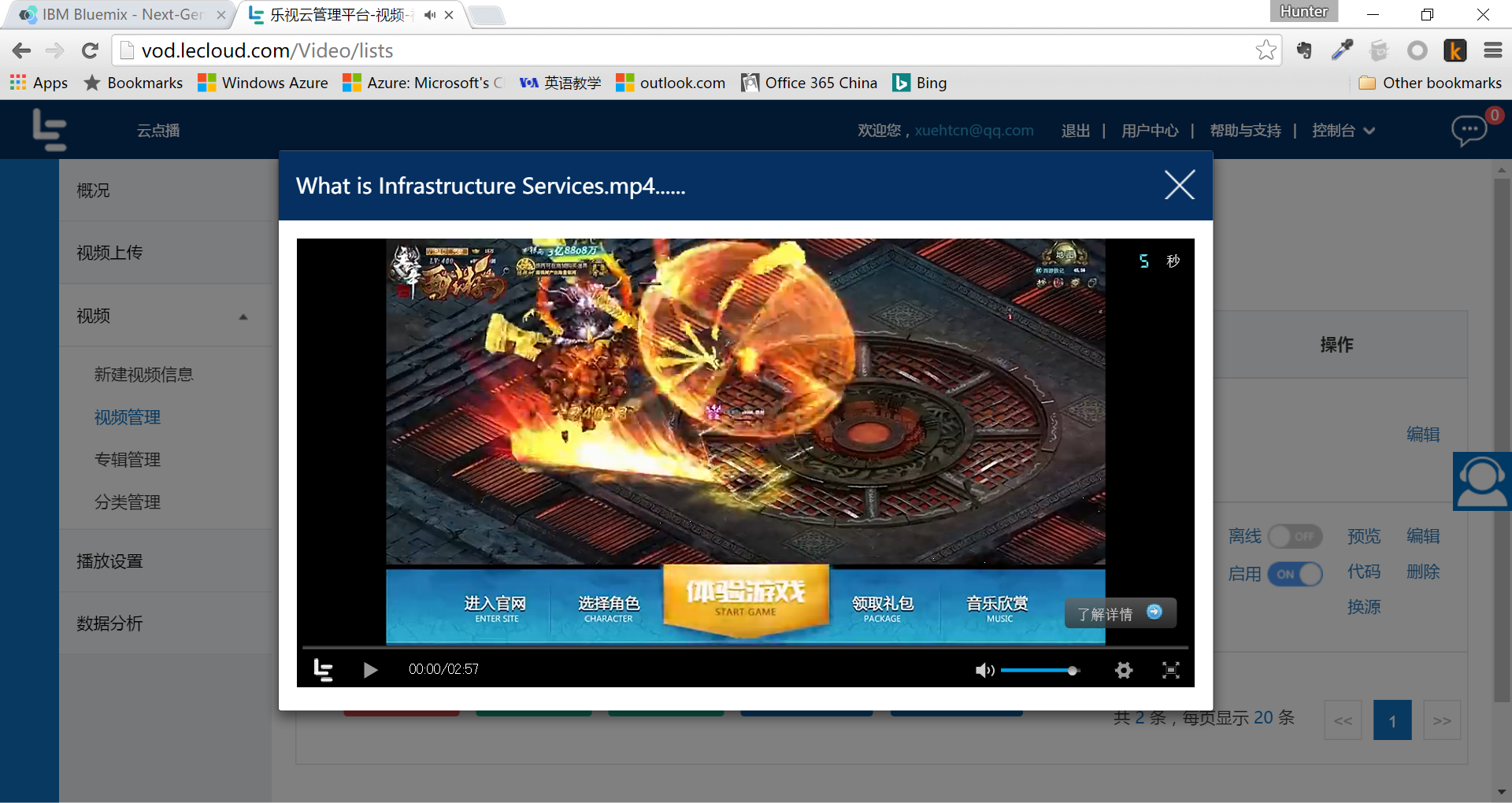Click the page vertical scrollbar
Screen dimensions: 1512x803
(1502, 440)
